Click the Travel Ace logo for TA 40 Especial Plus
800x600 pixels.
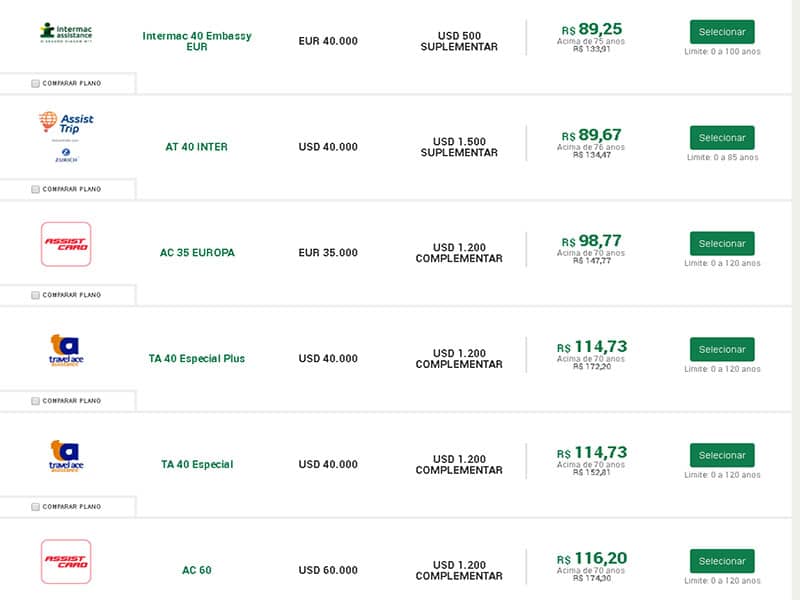point(66,351)
